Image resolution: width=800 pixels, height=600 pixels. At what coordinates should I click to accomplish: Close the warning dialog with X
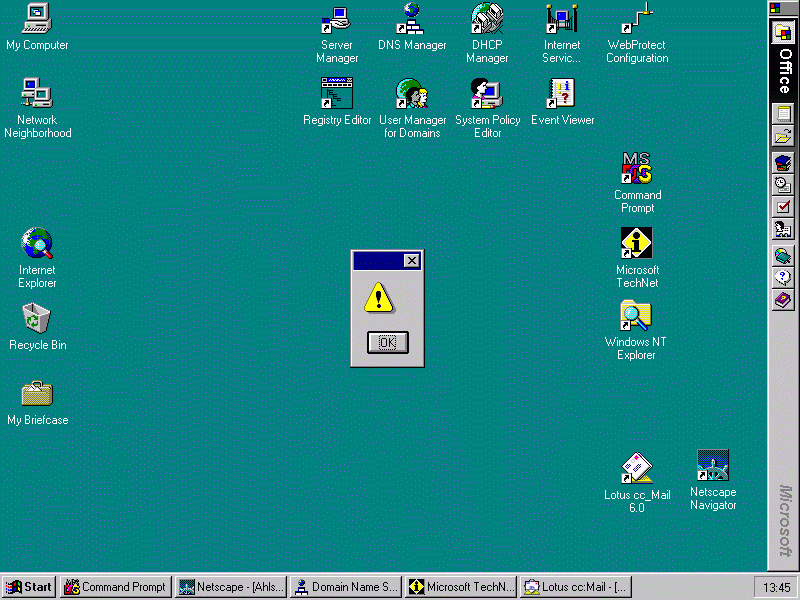coord(412,261)
